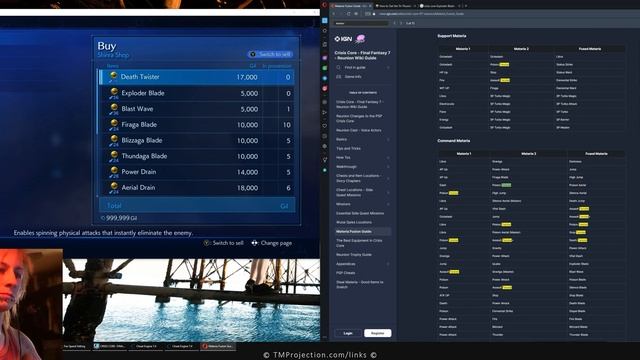The height and width of the screenshot is (360, 640).
Task: Click the Change page hint in game
Action: click(x=271, y=243)
